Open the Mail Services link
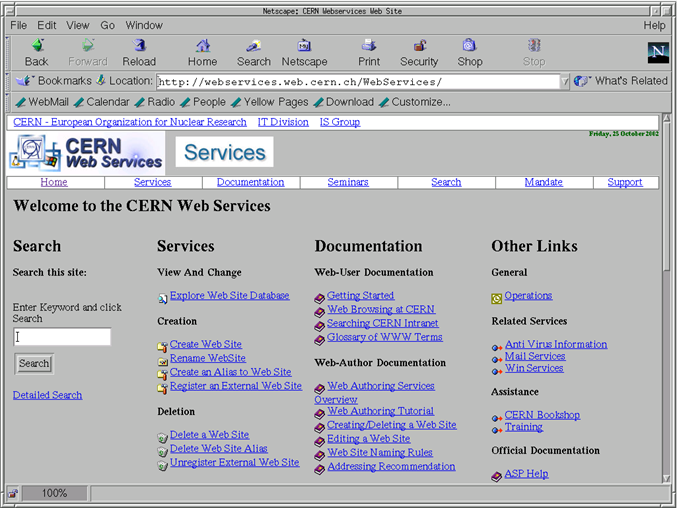The image size is (677, 508). point(535,356)
